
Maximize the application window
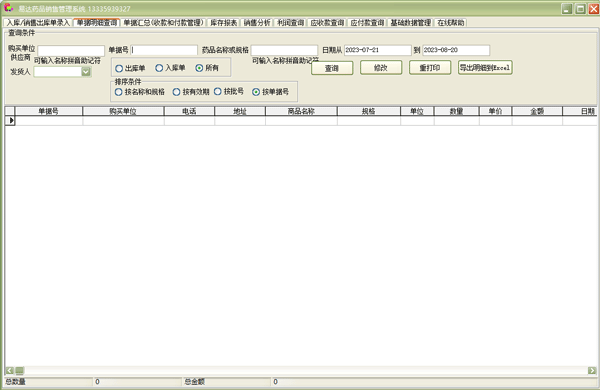580,8
